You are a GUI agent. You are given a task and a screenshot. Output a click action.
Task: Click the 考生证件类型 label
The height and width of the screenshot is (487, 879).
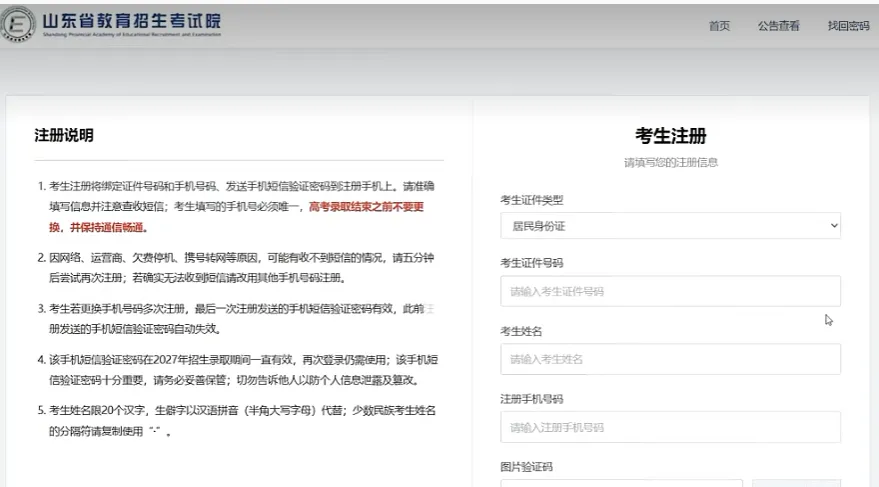click(x=531, y=200)
